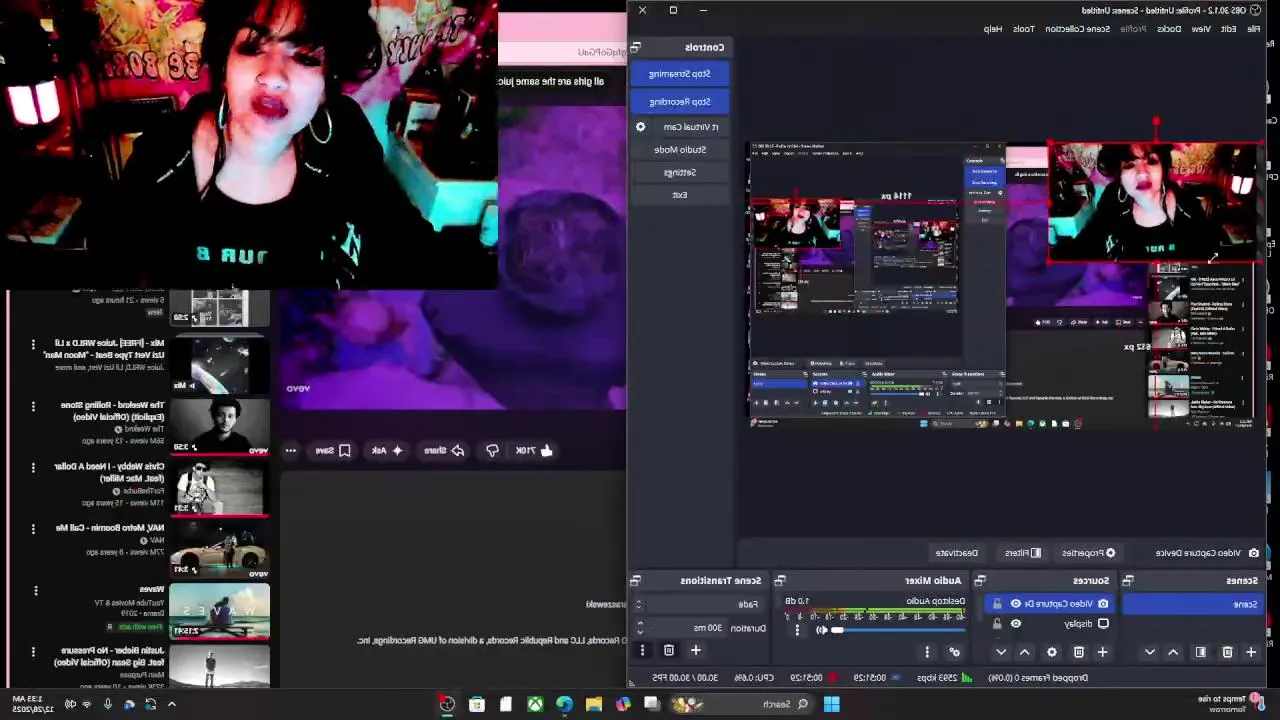Like the YouTube video with 710K likes

click(534, 451)
